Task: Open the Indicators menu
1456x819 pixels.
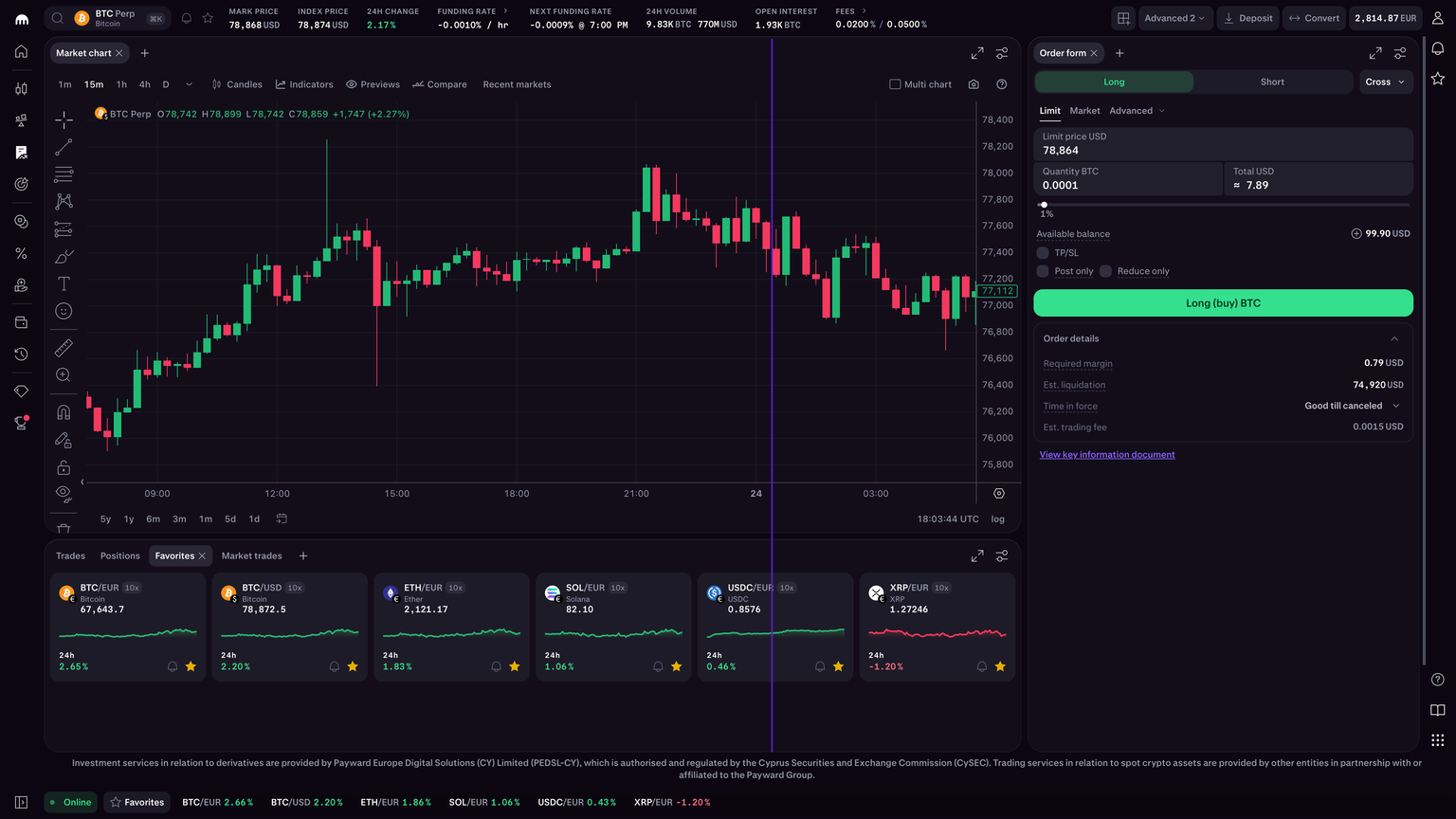Action: [x=304, y=84]
